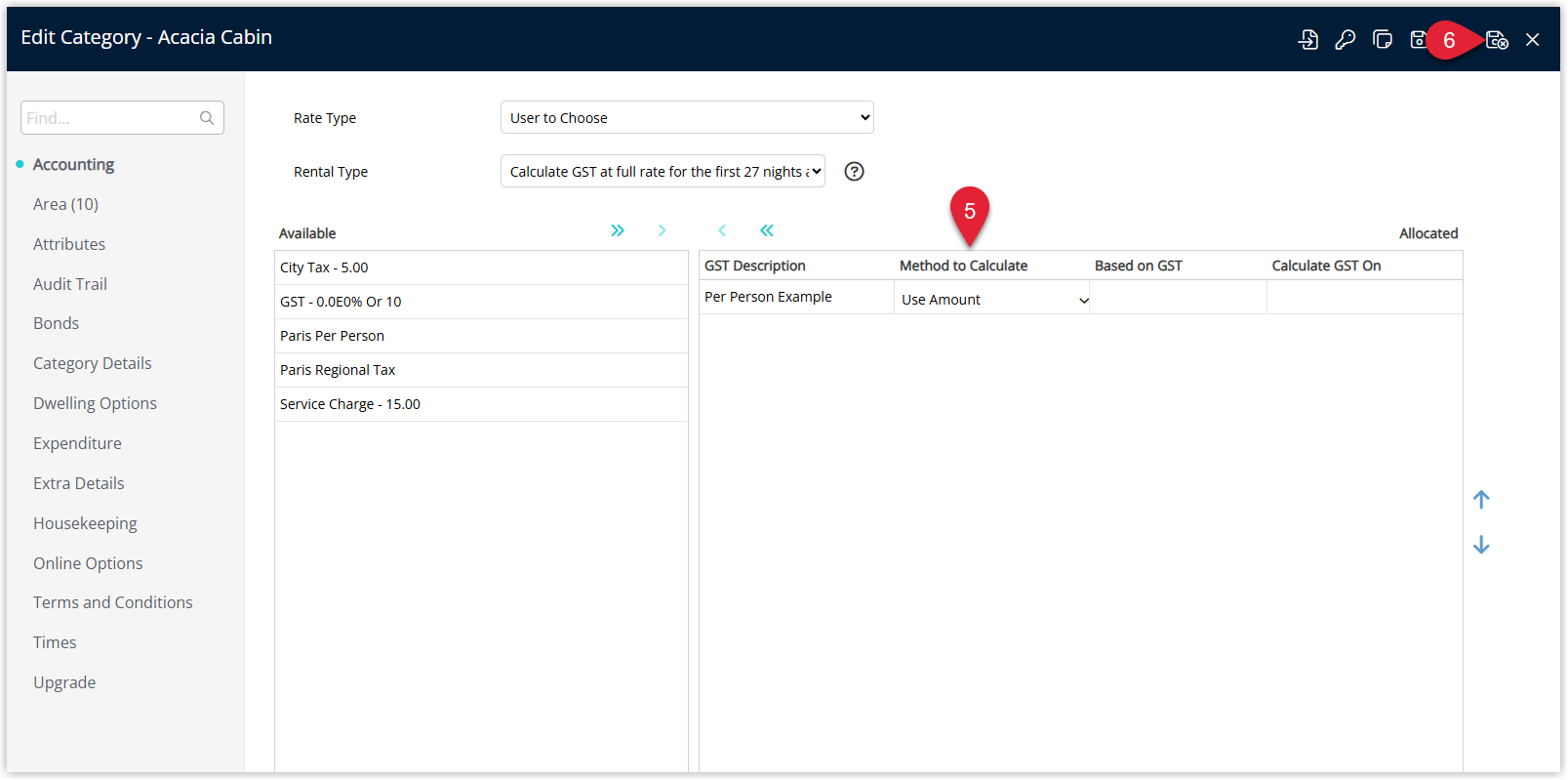Click the Rental Type help question icon
The image size is (1568, 780).
(x=854, y=172)
